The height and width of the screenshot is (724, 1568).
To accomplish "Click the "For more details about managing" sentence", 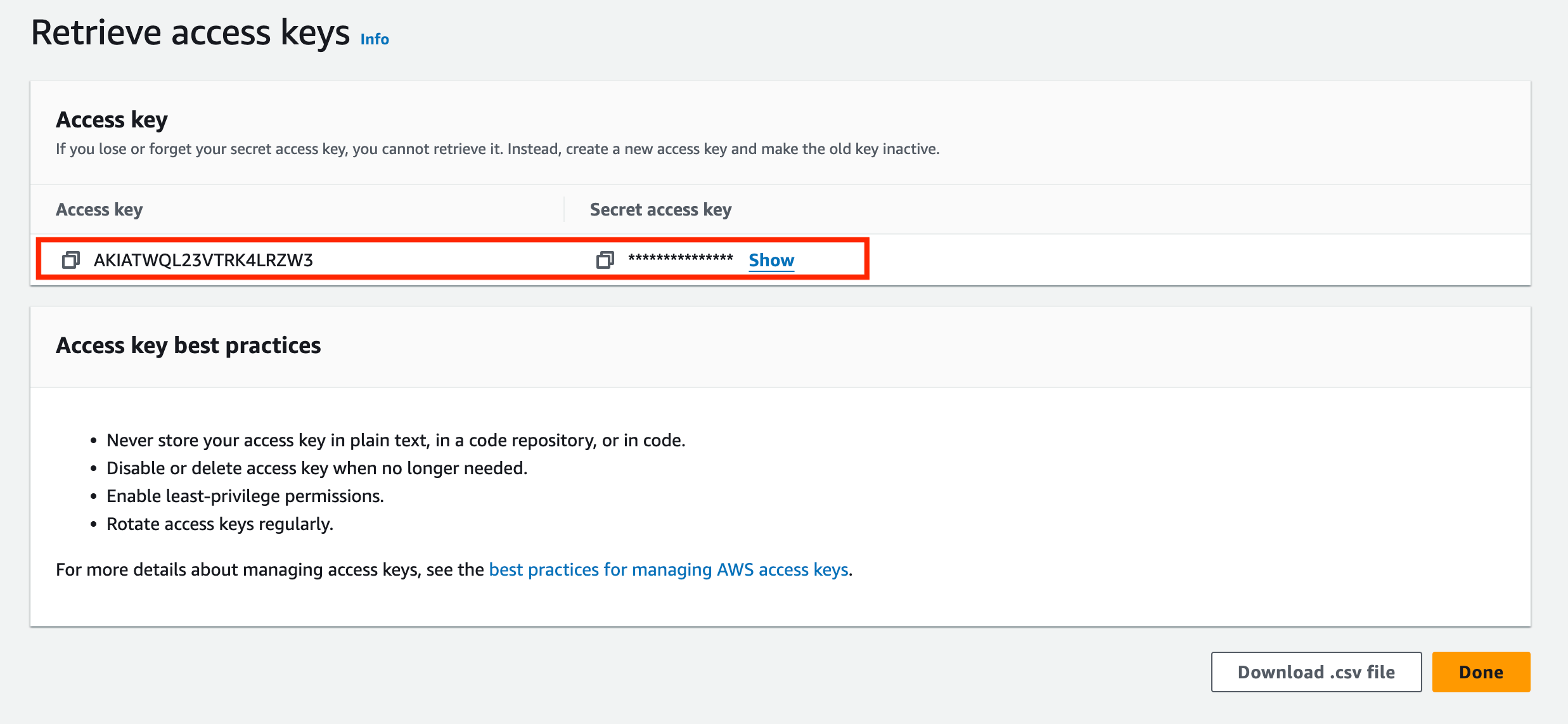I will pos(269,569).
